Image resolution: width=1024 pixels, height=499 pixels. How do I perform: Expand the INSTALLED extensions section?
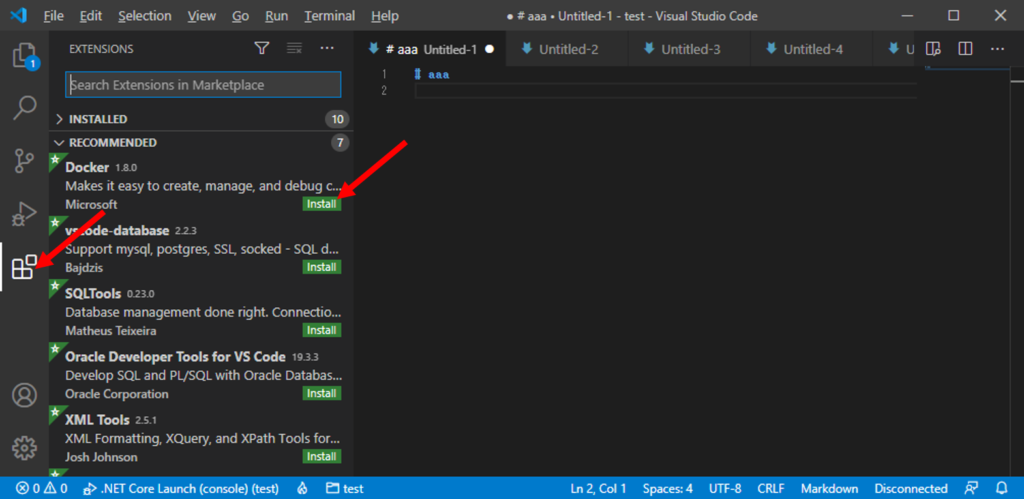click(201, 120)
